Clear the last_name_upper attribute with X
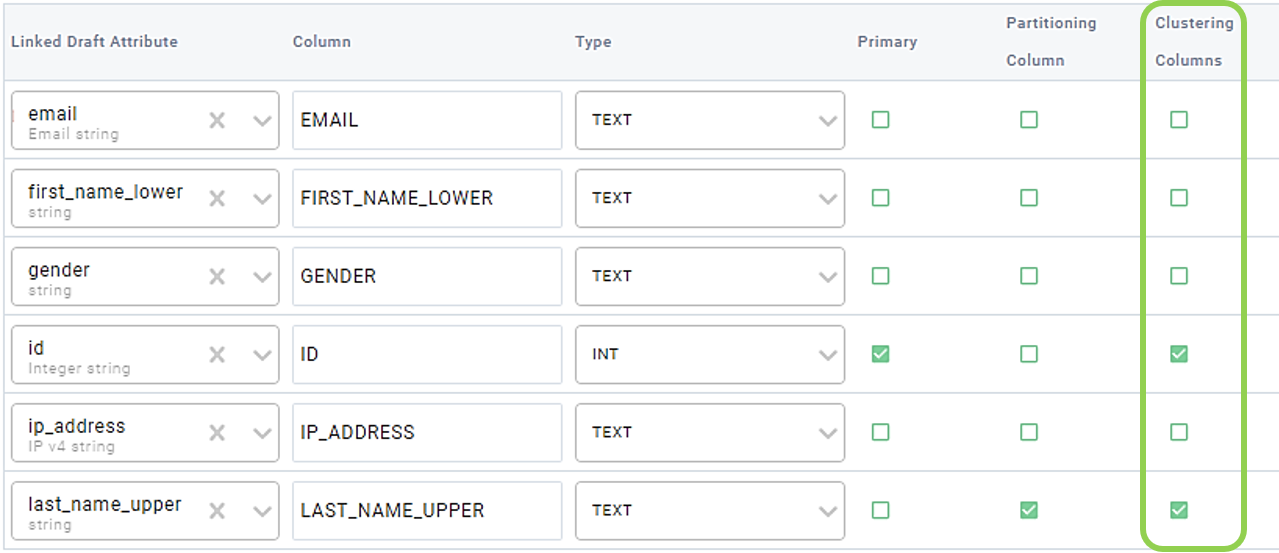1279x553 pixels. tap(217, 510)
